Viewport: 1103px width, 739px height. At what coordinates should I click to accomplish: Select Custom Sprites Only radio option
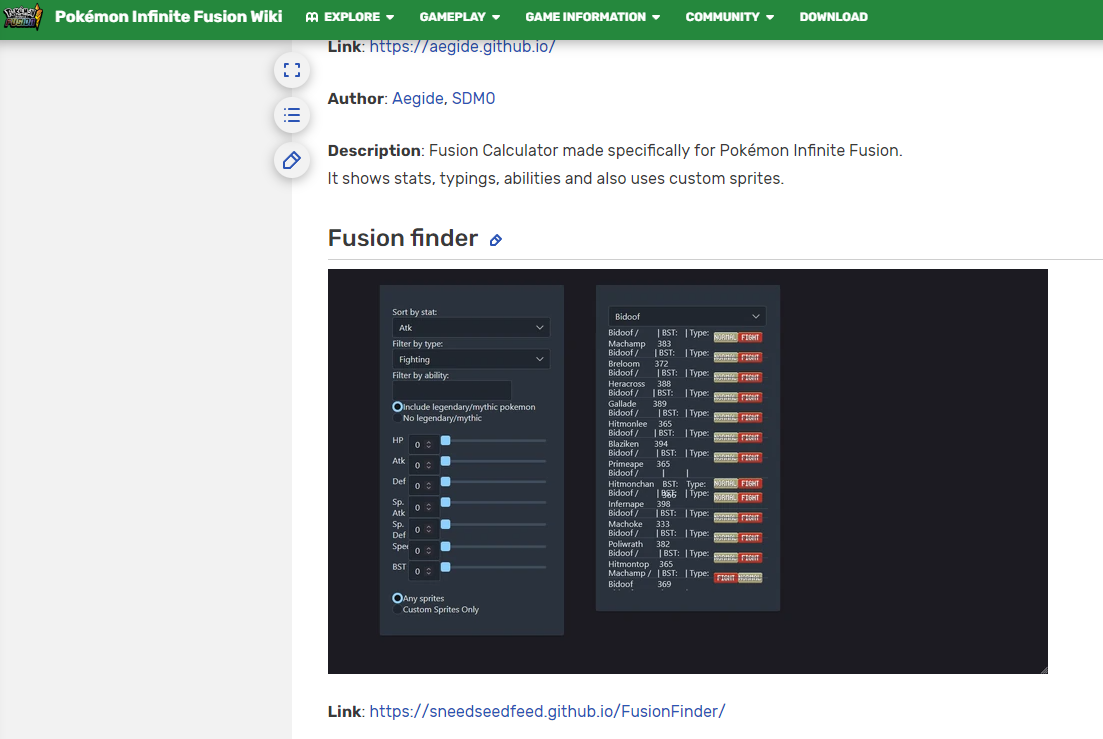point(397,610)
